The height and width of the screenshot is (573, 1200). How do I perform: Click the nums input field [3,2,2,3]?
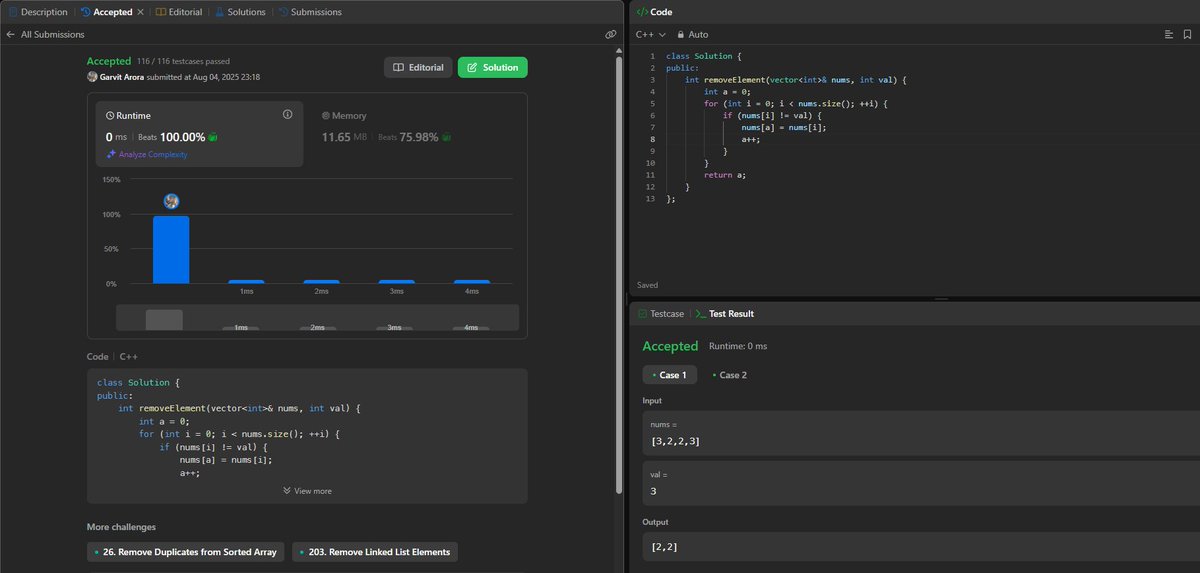point(921,433)
